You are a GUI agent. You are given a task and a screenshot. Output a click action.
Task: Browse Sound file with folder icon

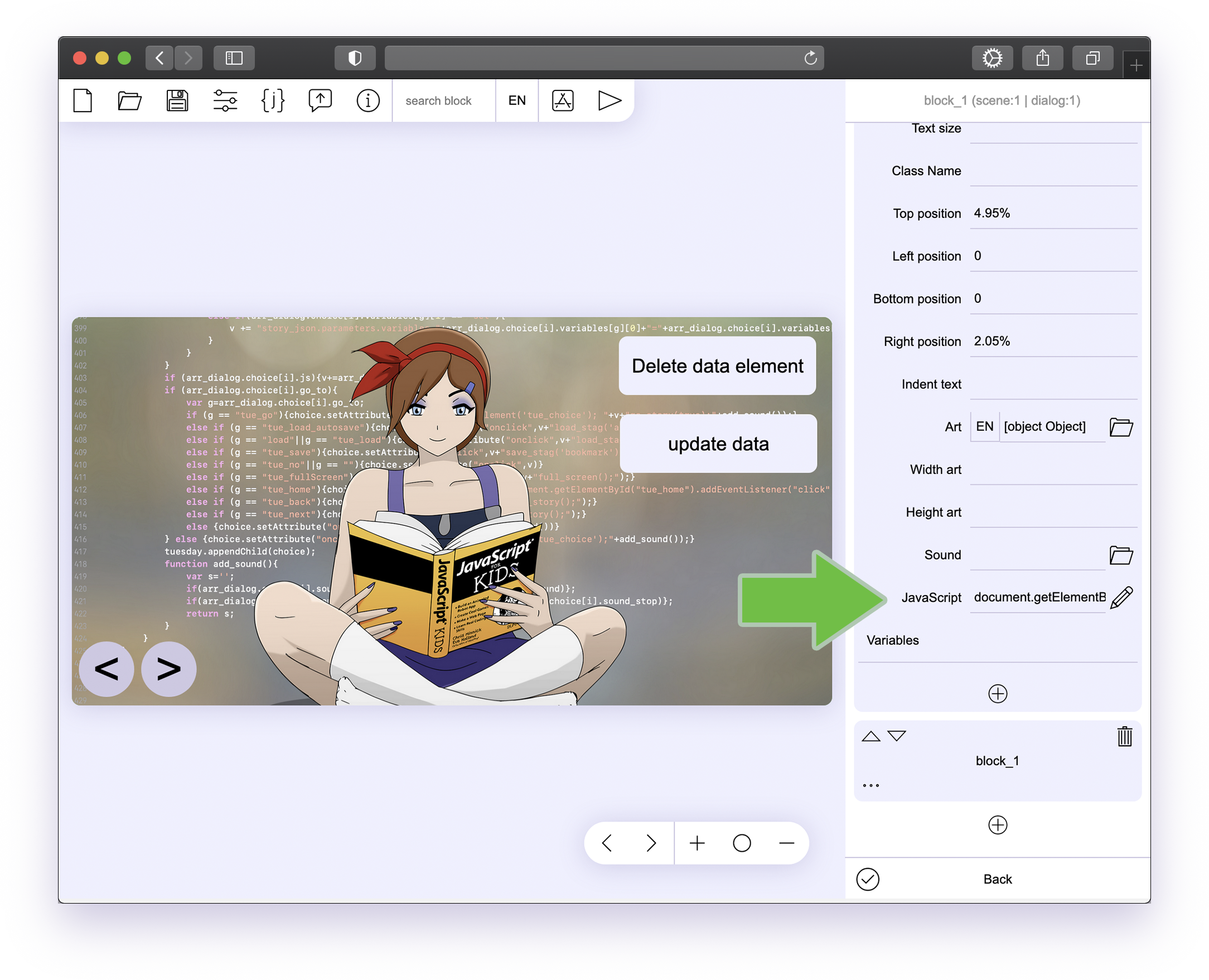point(1121,556)
